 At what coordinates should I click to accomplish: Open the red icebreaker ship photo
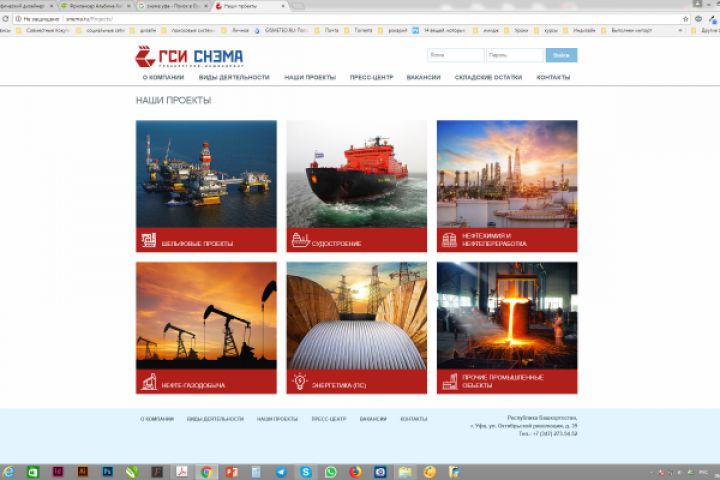pos(357,174)
